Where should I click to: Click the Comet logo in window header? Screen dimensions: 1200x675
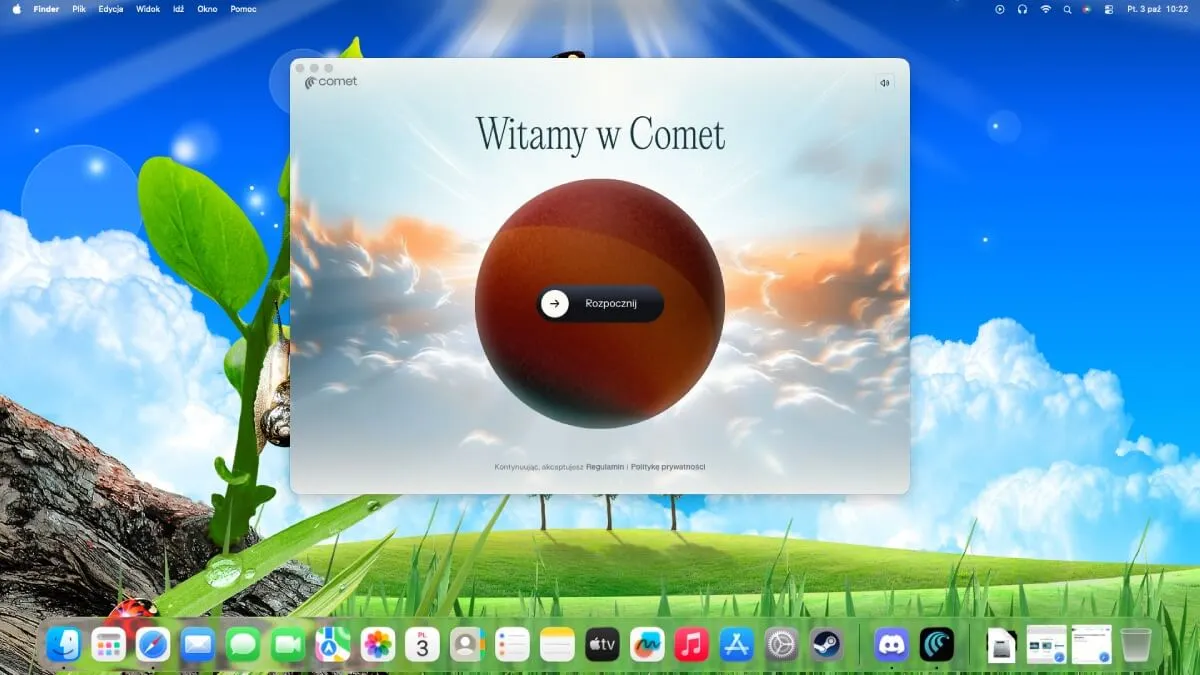tap(331, 82)
